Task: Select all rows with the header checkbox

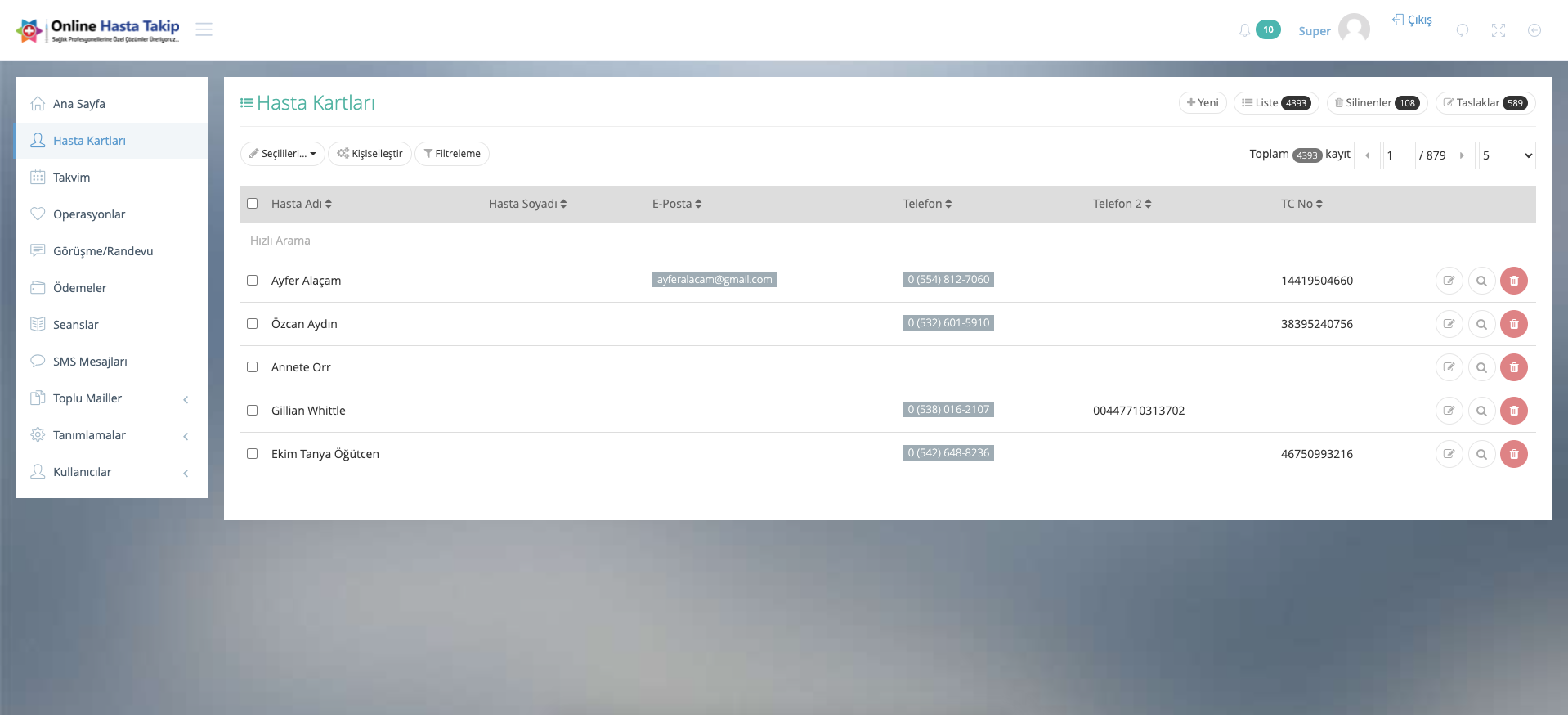Action: 253,204
